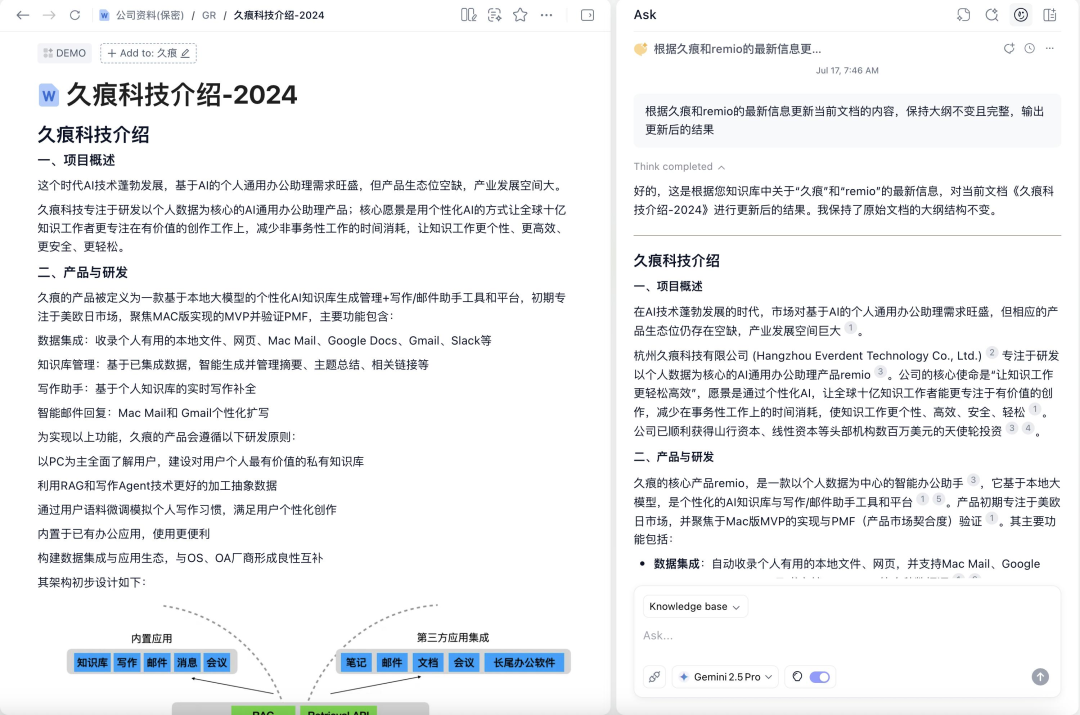Click the pencil edit icon beside 久痕
Viewport: 1080px width, 715px height.
(x=185, y=53)
